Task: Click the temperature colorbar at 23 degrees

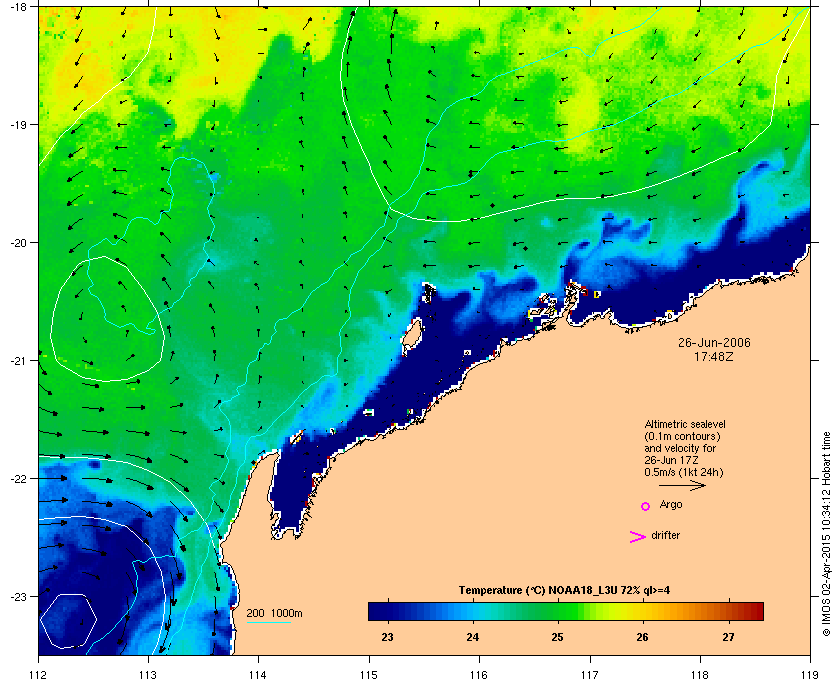Action: (387, 611)
